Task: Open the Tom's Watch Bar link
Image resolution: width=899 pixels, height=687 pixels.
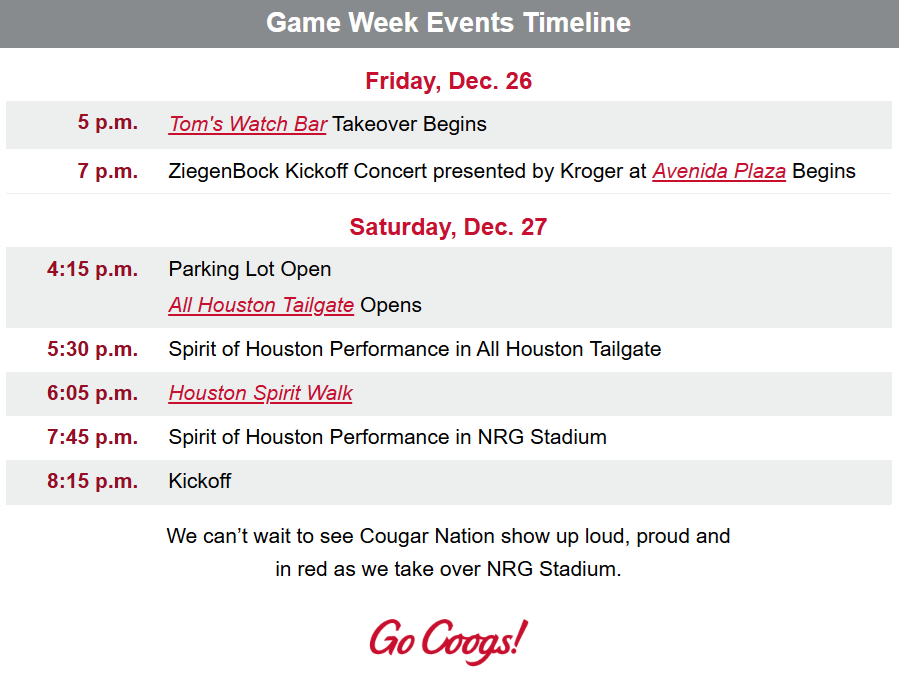Action: pyautogui.click(x=247, y=125)
